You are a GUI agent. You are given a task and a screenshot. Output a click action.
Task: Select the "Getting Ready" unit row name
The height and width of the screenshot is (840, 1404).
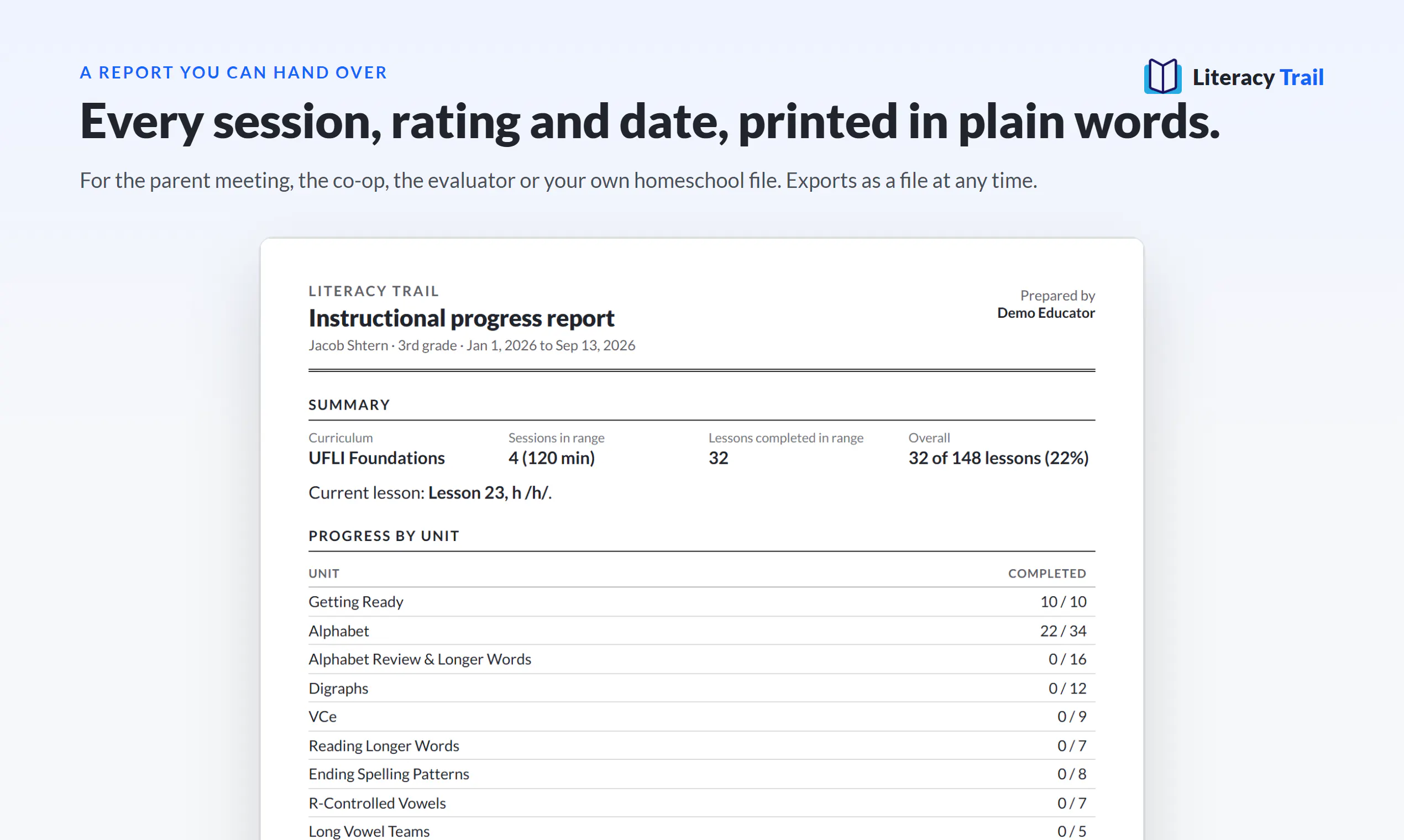(x=355, y=602)
